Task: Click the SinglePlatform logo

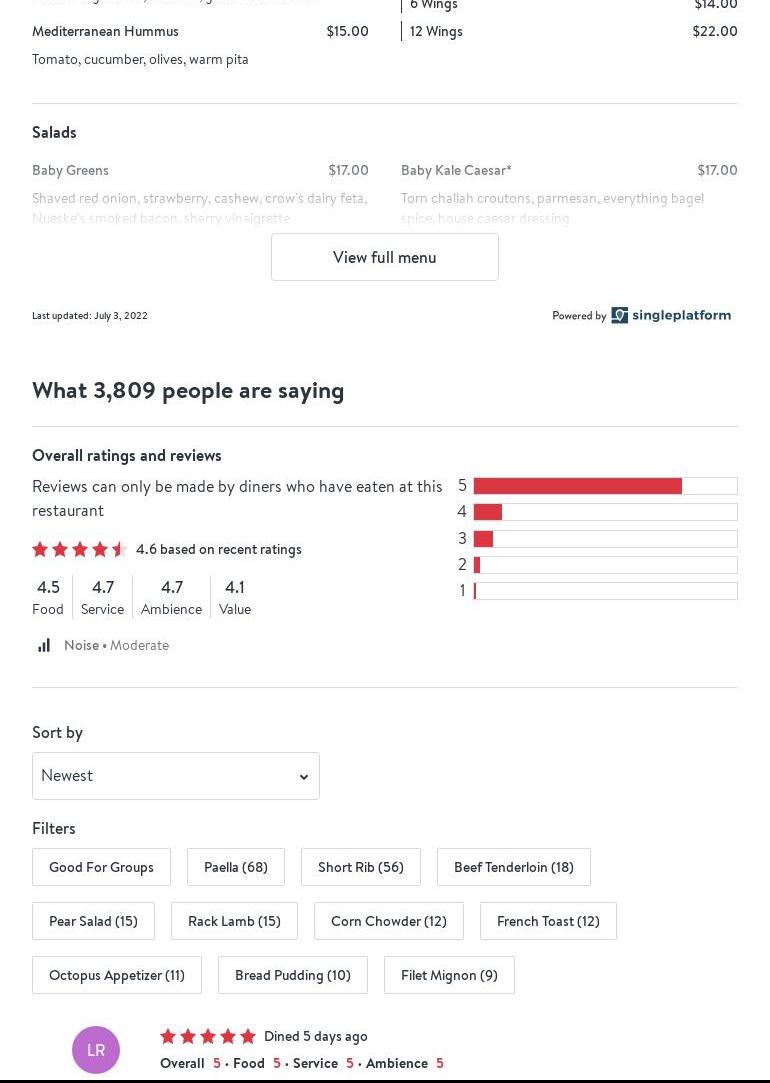Action: pos(671,315)
